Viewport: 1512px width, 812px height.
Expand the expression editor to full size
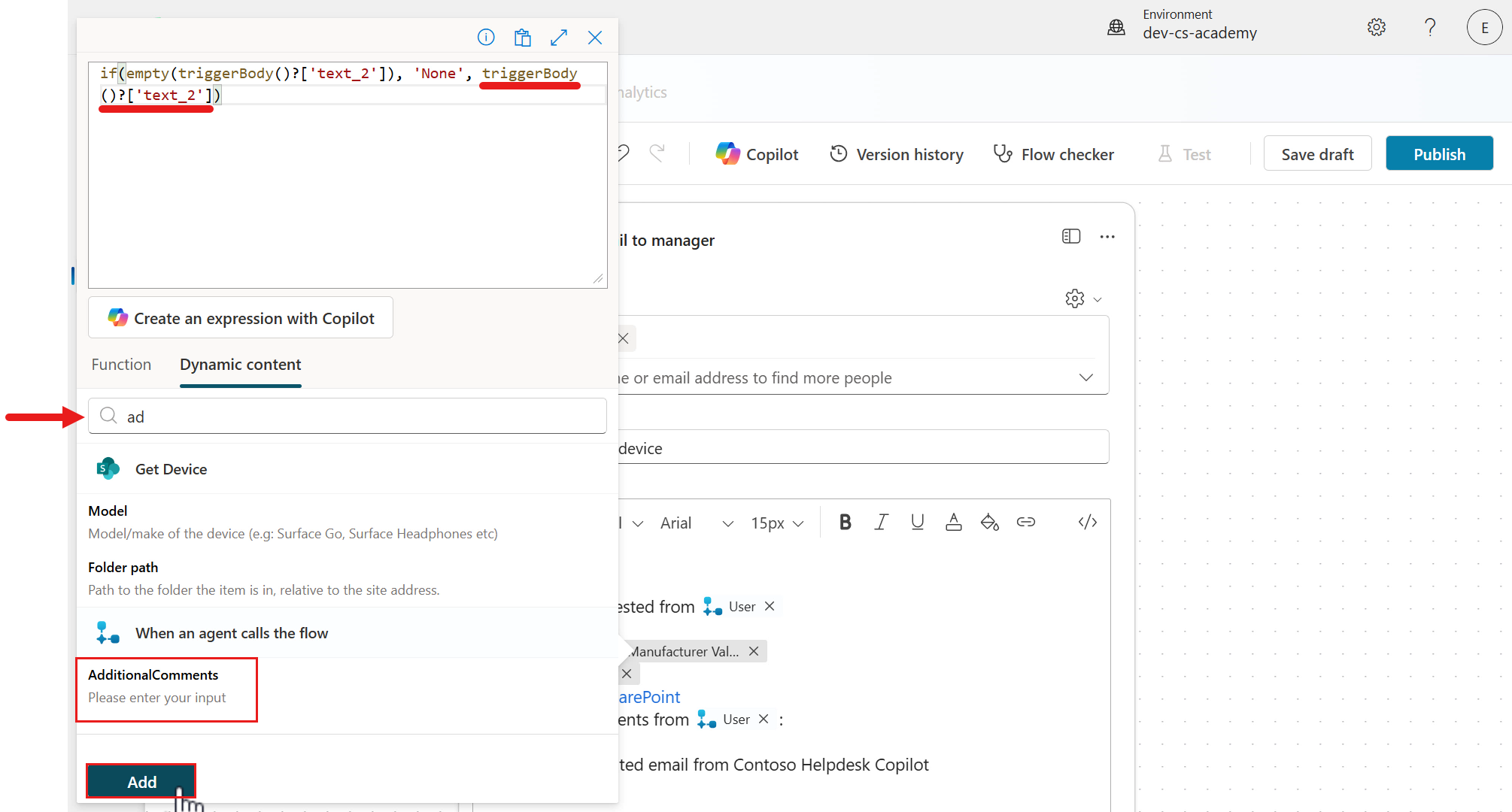(x=559, y=37)
